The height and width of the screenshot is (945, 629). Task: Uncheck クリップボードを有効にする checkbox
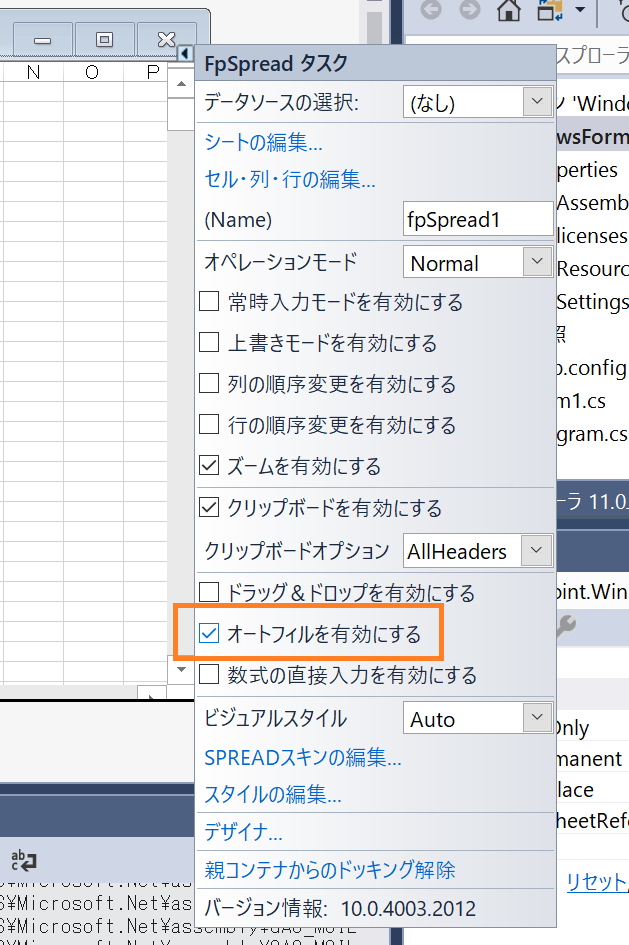[209, 507]
